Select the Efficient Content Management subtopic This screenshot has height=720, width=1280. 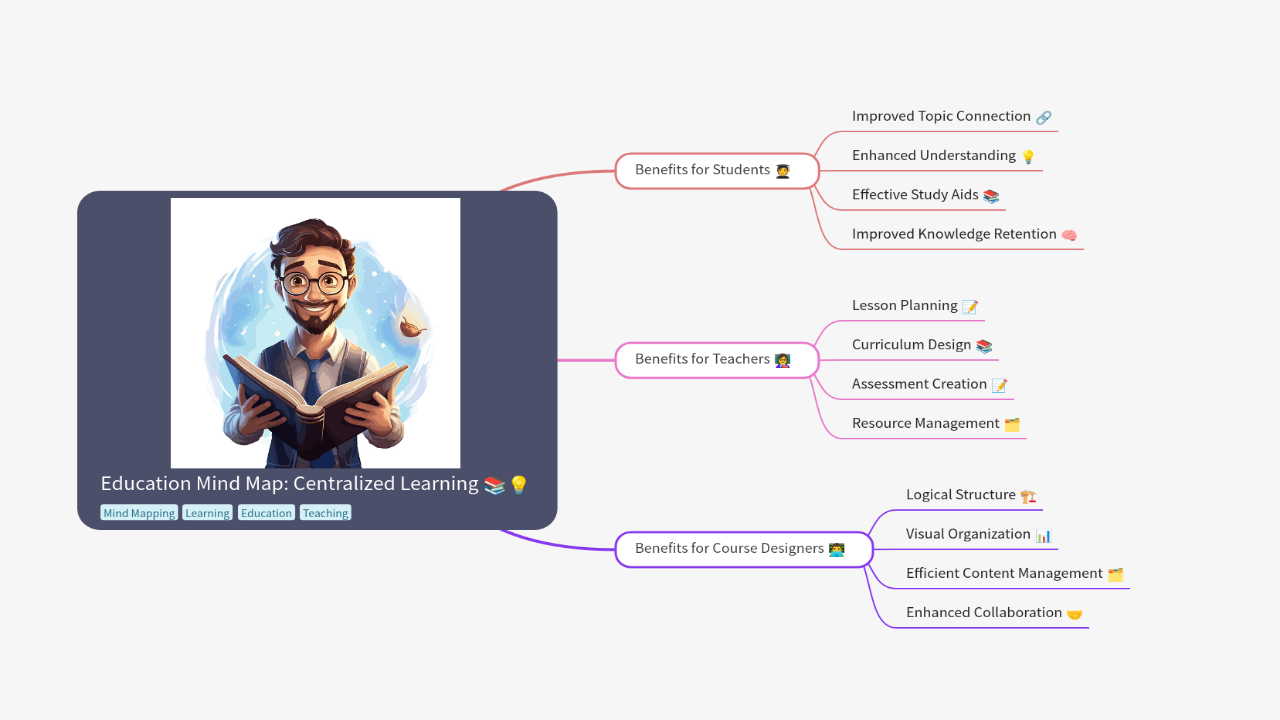coord(1003,573)
